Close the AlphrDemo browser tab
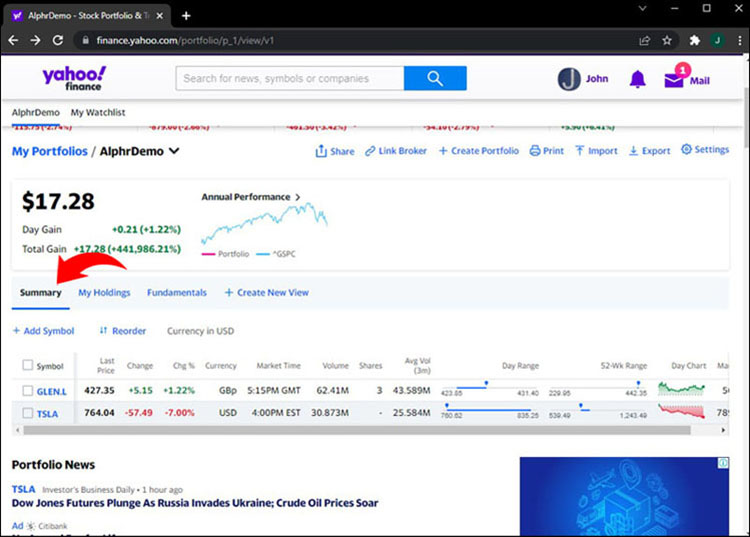The width and height of the screenshot is (750, 537). click(160, 16)
